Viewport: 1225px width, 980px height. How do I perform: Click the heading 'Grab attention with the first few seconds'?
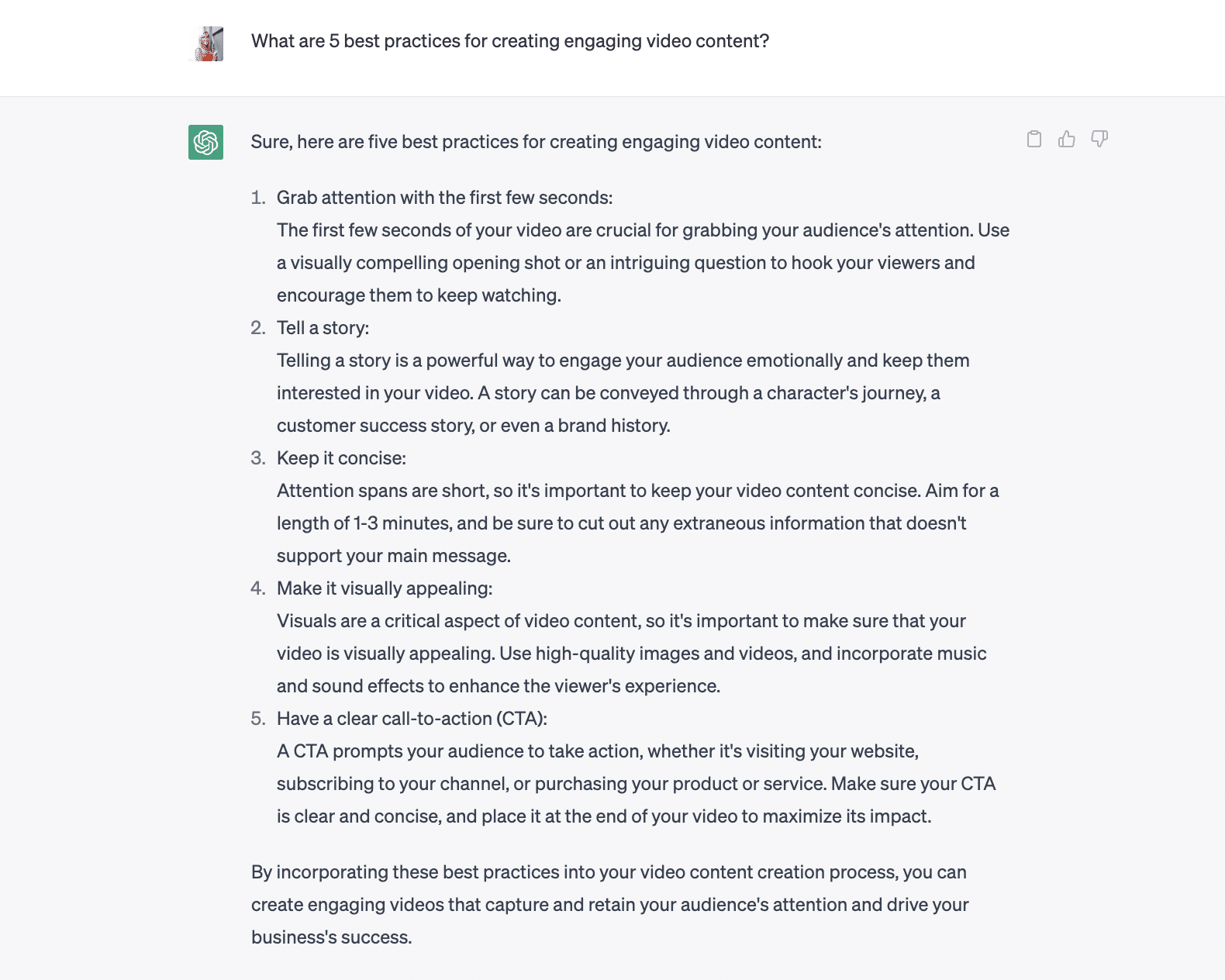(443, 198)
